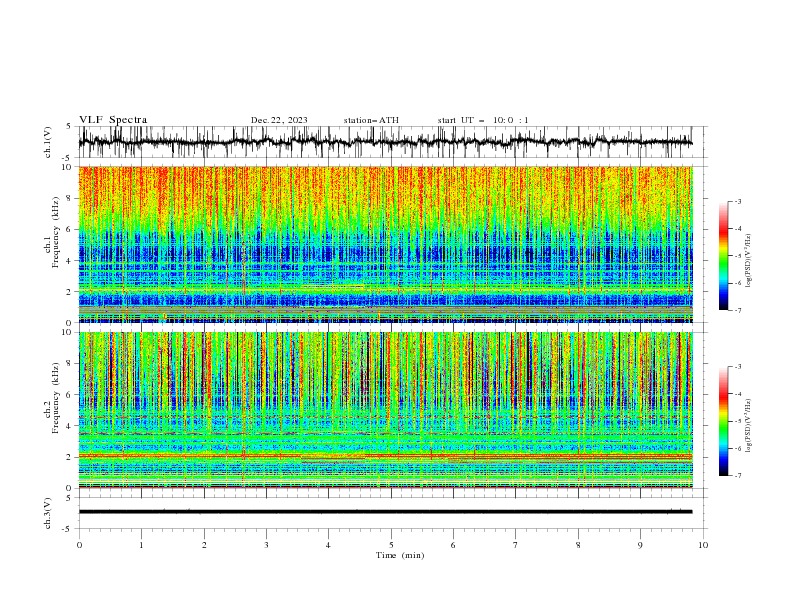Click the "ch.1(V)" axis label
The height and width of the screenshot is (612, 792).
[48, 142]
